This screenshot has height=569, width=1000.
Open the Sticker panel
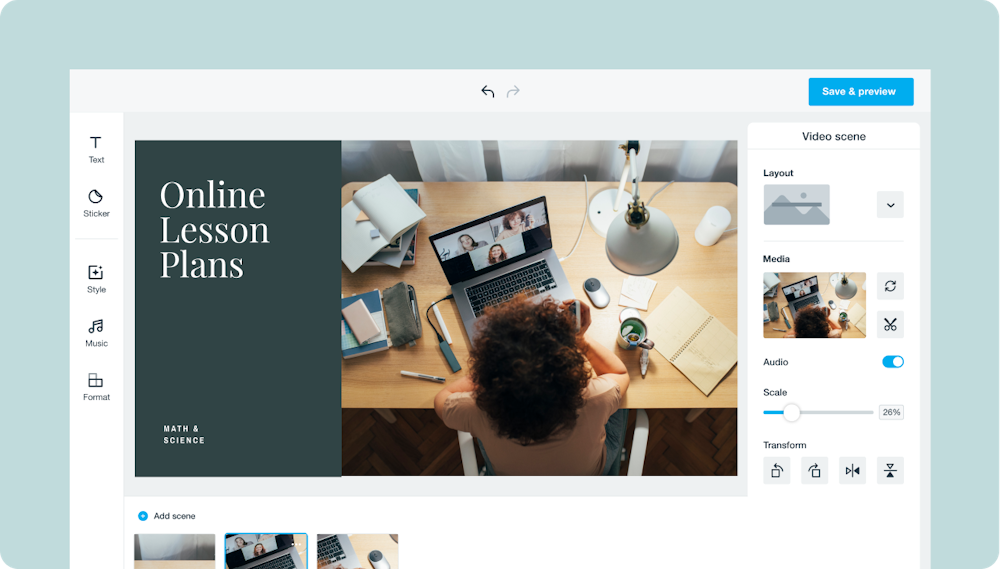[x=96, y=203]
